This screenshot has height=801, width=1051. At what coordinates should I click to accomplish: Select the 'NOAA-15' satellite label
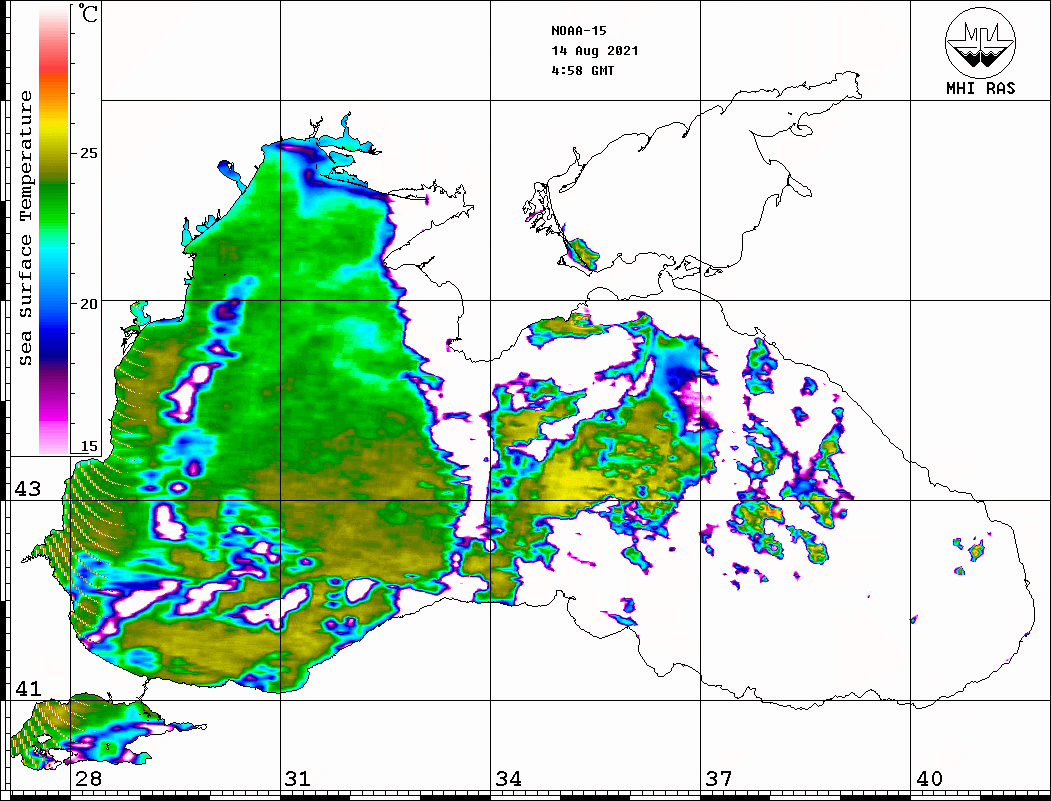(579, 31)
